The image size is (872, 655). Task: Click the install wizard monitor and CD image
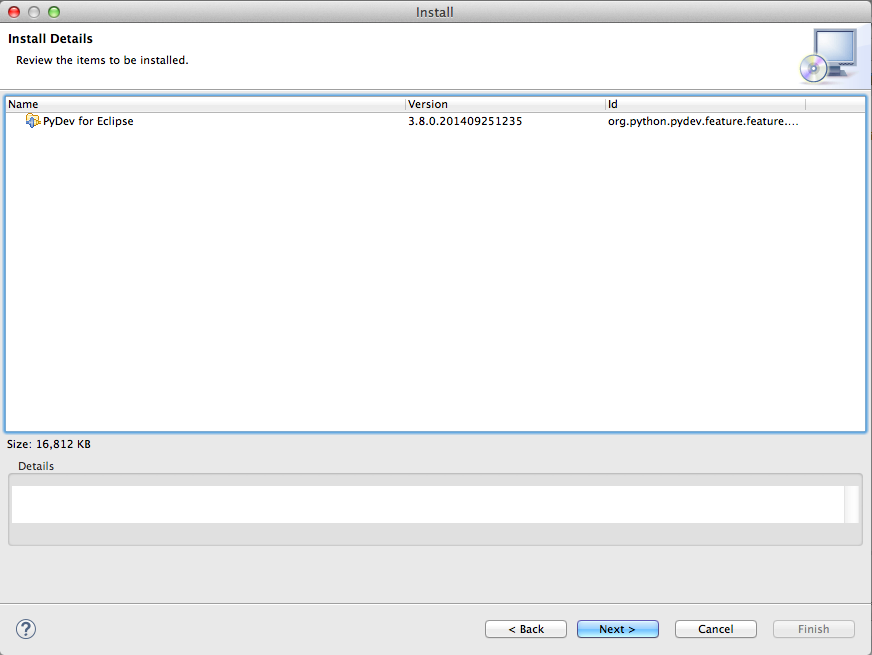[x=828, y=55]
